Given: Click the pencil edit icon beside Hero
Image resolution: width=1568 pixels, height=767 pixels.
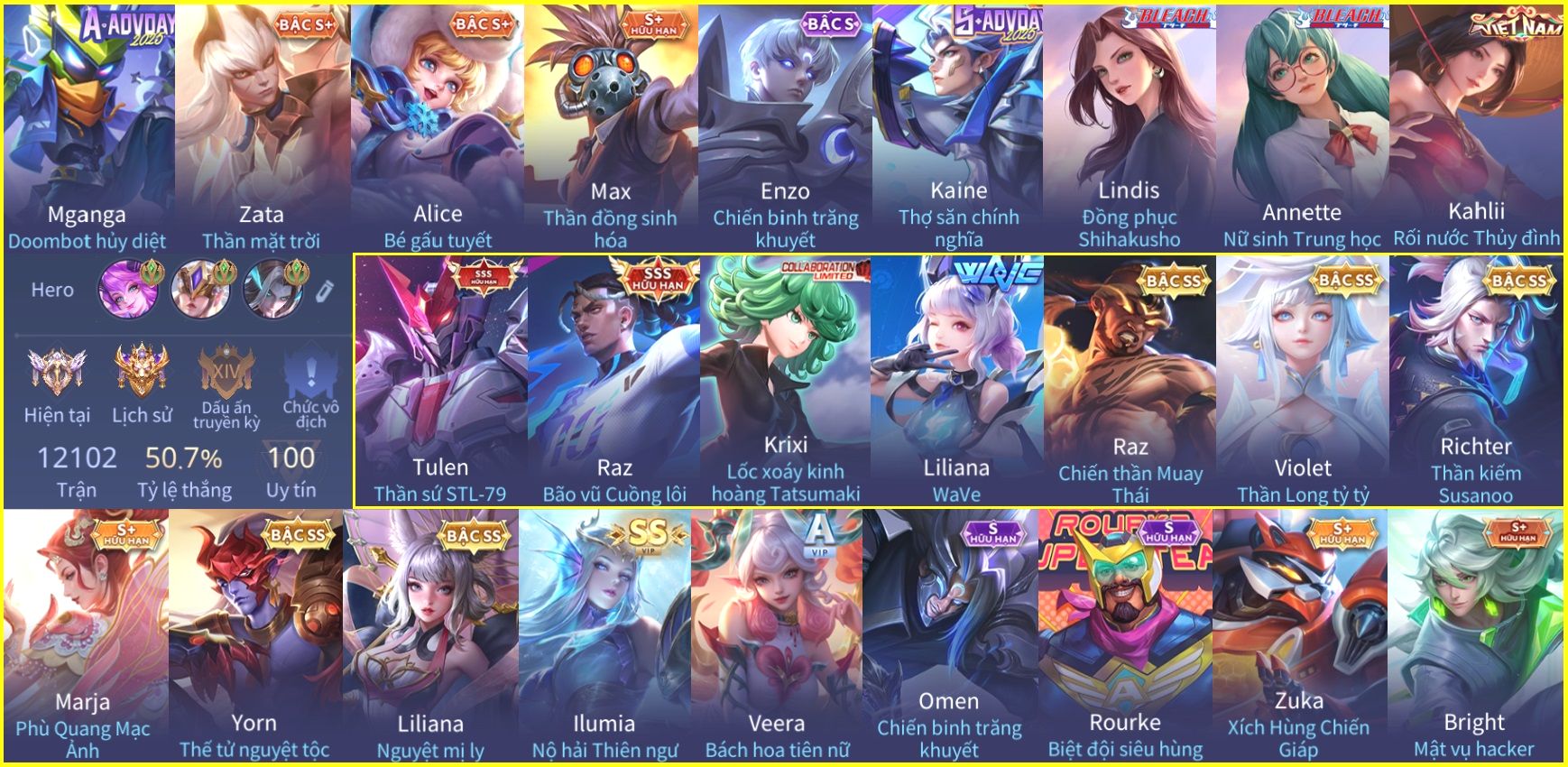Looking at the screenshot, I should tap(325, 291).
